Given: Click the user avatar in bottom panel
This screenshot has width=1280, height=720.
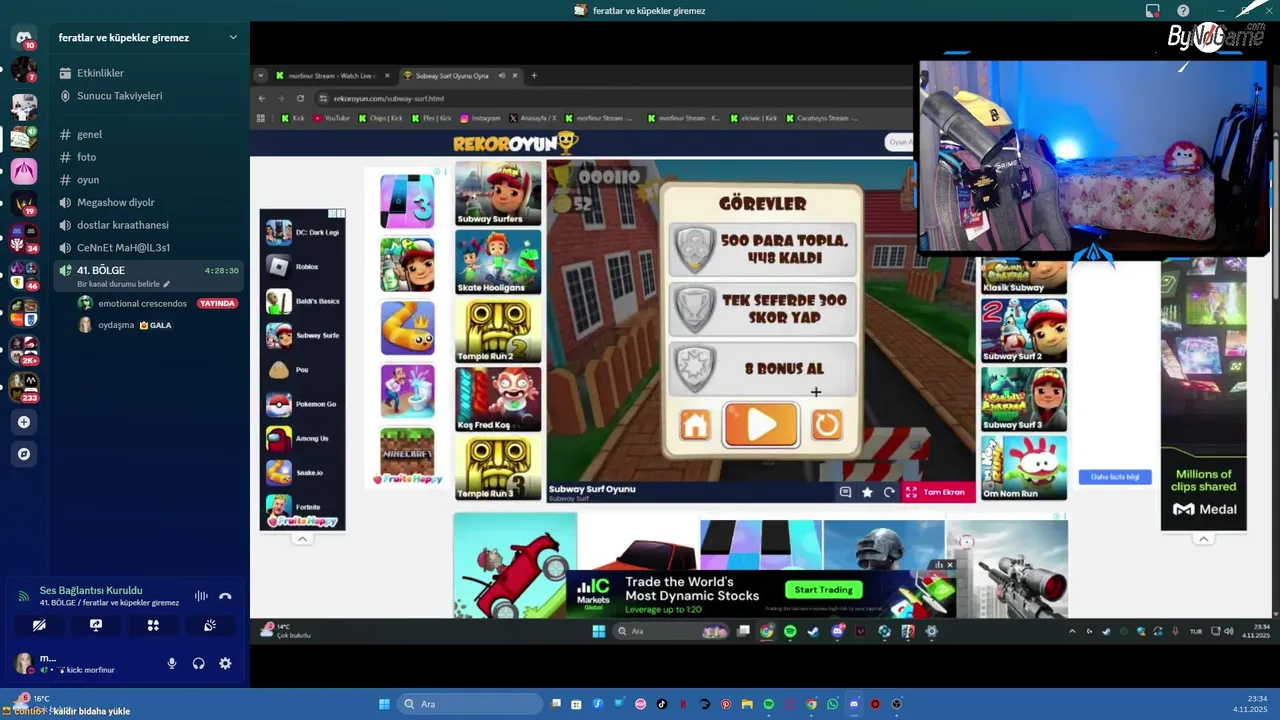Looking at the screenshot, I should coord(22,663).
